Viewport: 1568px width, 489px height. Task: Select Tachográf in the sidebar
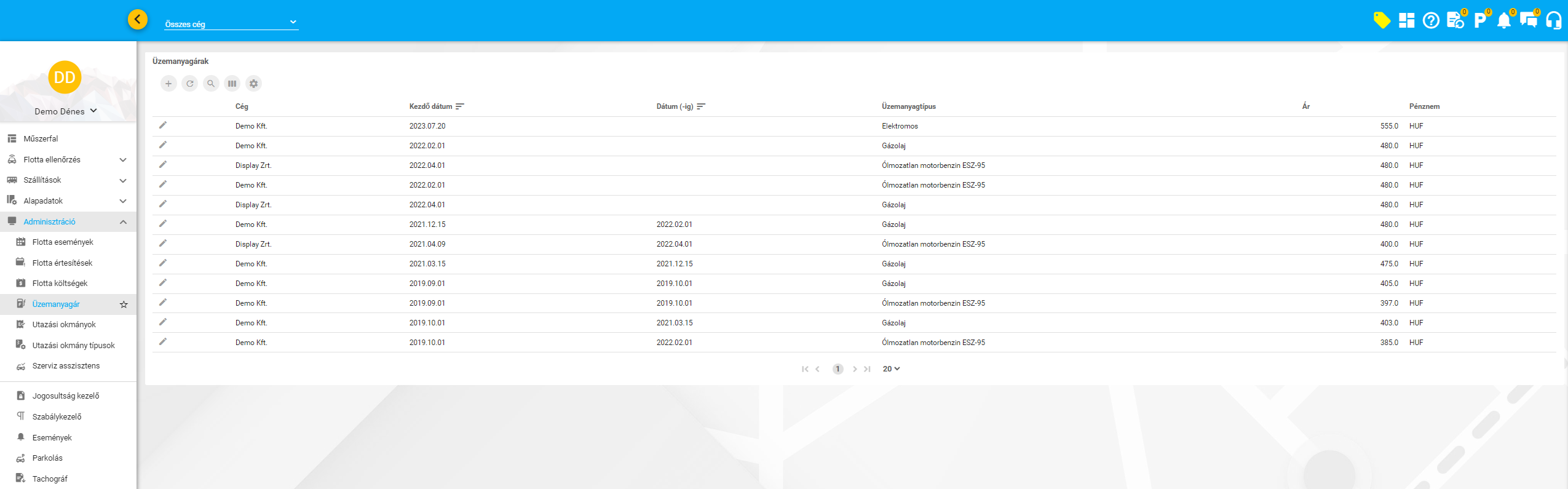point(50,479)
